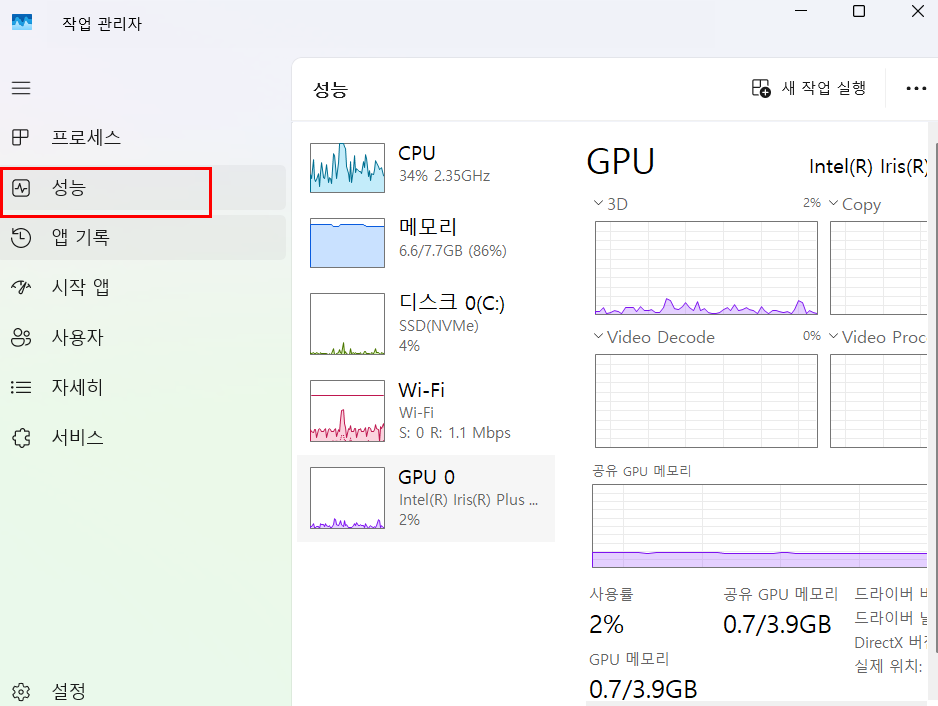The width and height of the screenshot is (938, 706).
Task: Click the 성능 pulse icon in the sidebar
Action: [x=21, y=188]
